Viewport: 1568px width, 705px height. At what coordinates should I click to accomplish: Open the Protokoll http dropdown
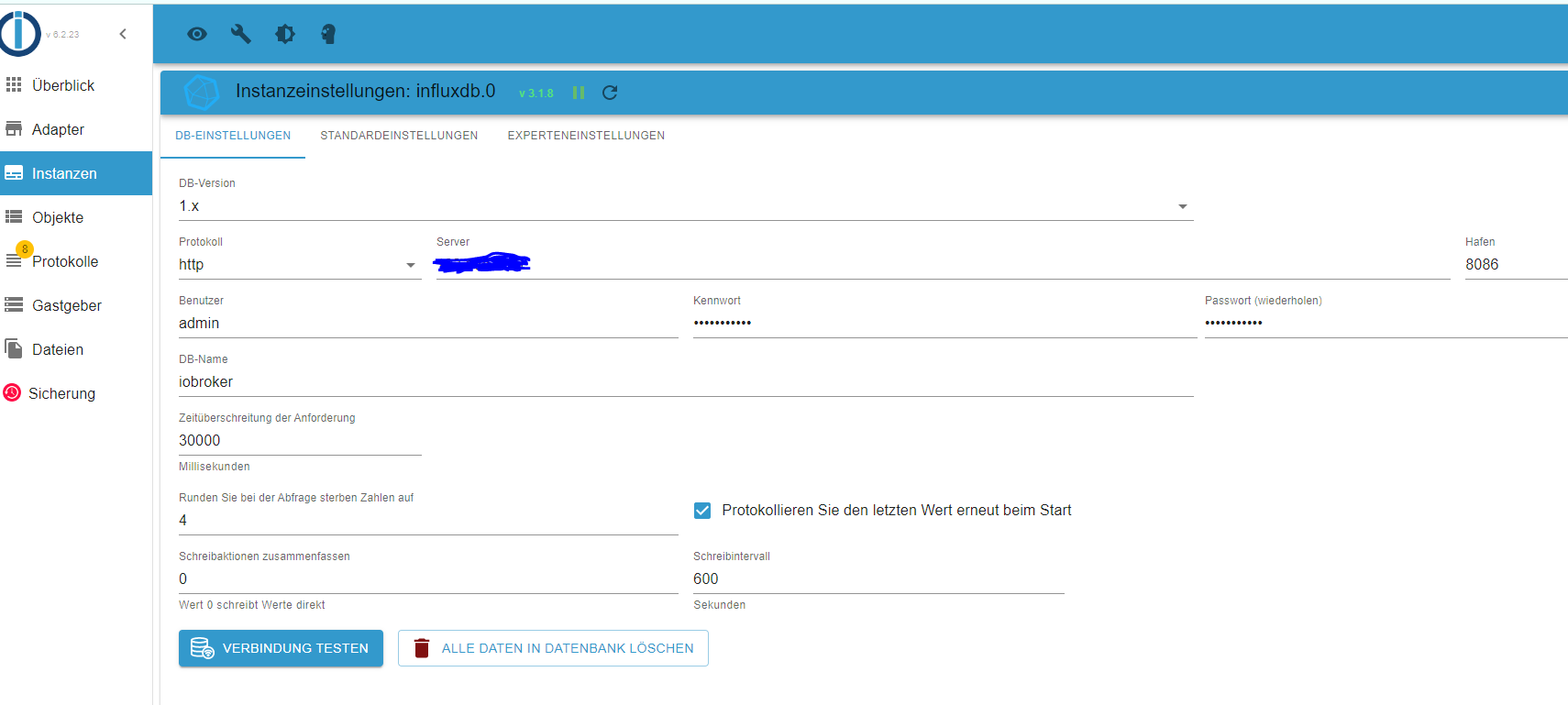tap(300, 265)
